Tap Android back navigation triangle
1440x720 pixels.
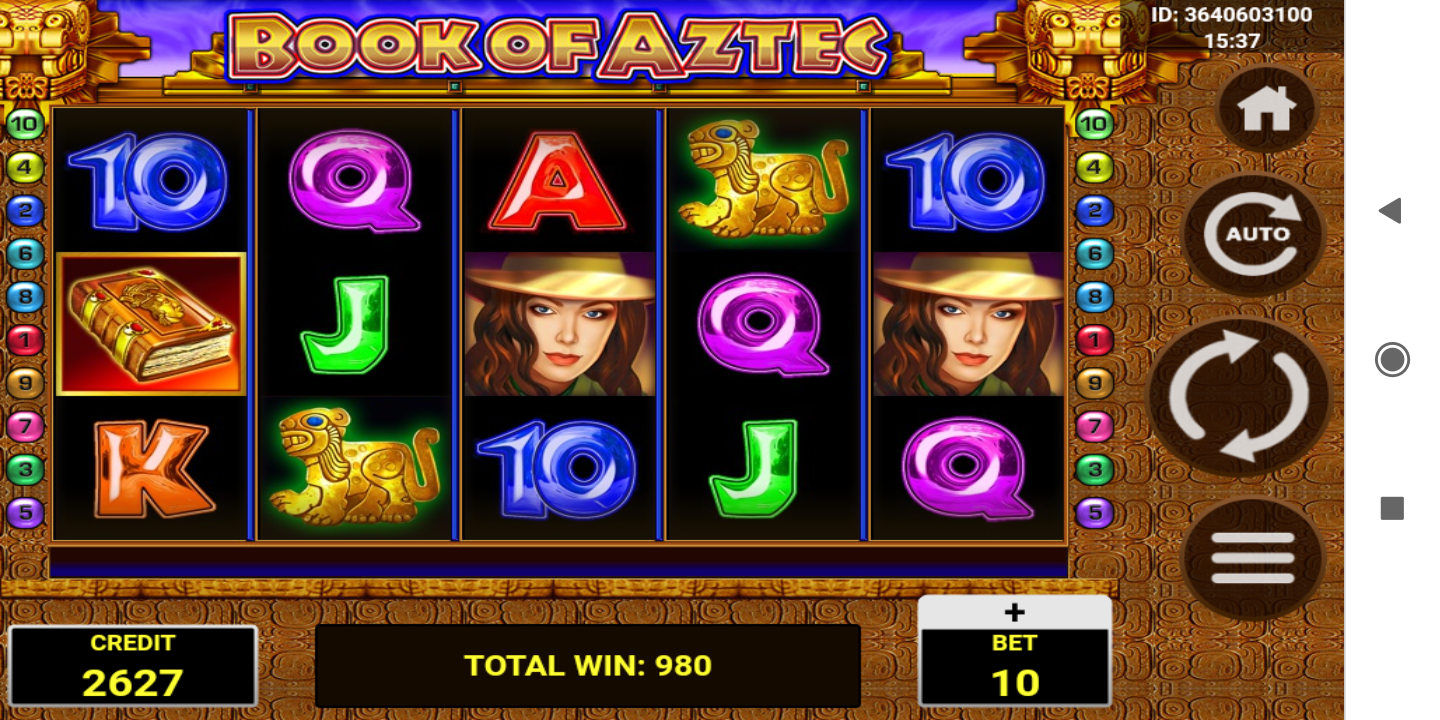point(1390,211)
